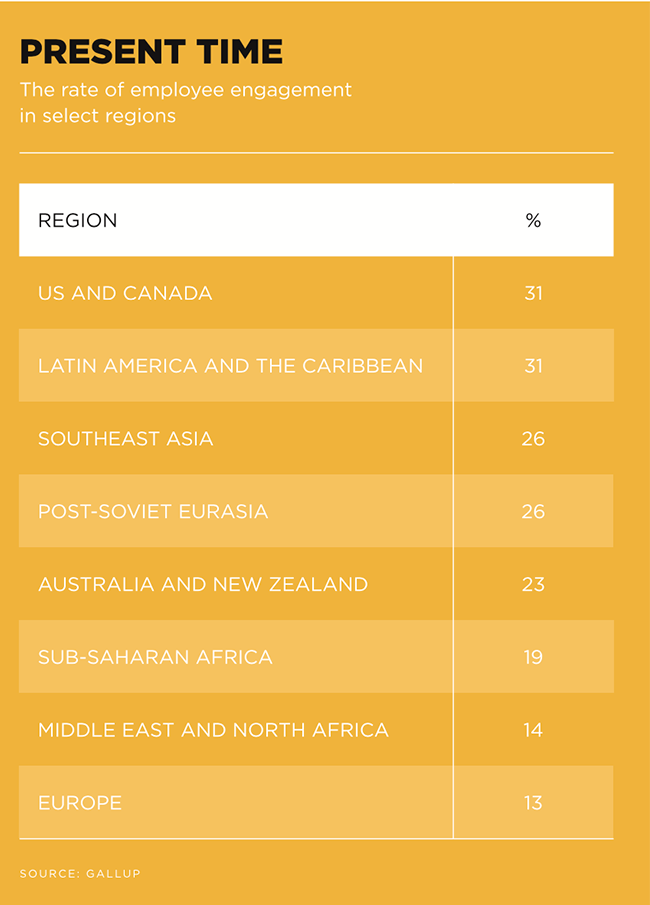650x905 pixels.
Task: Click the POST-SOVIET EURASIA row label
Action: tap(153, 512)
